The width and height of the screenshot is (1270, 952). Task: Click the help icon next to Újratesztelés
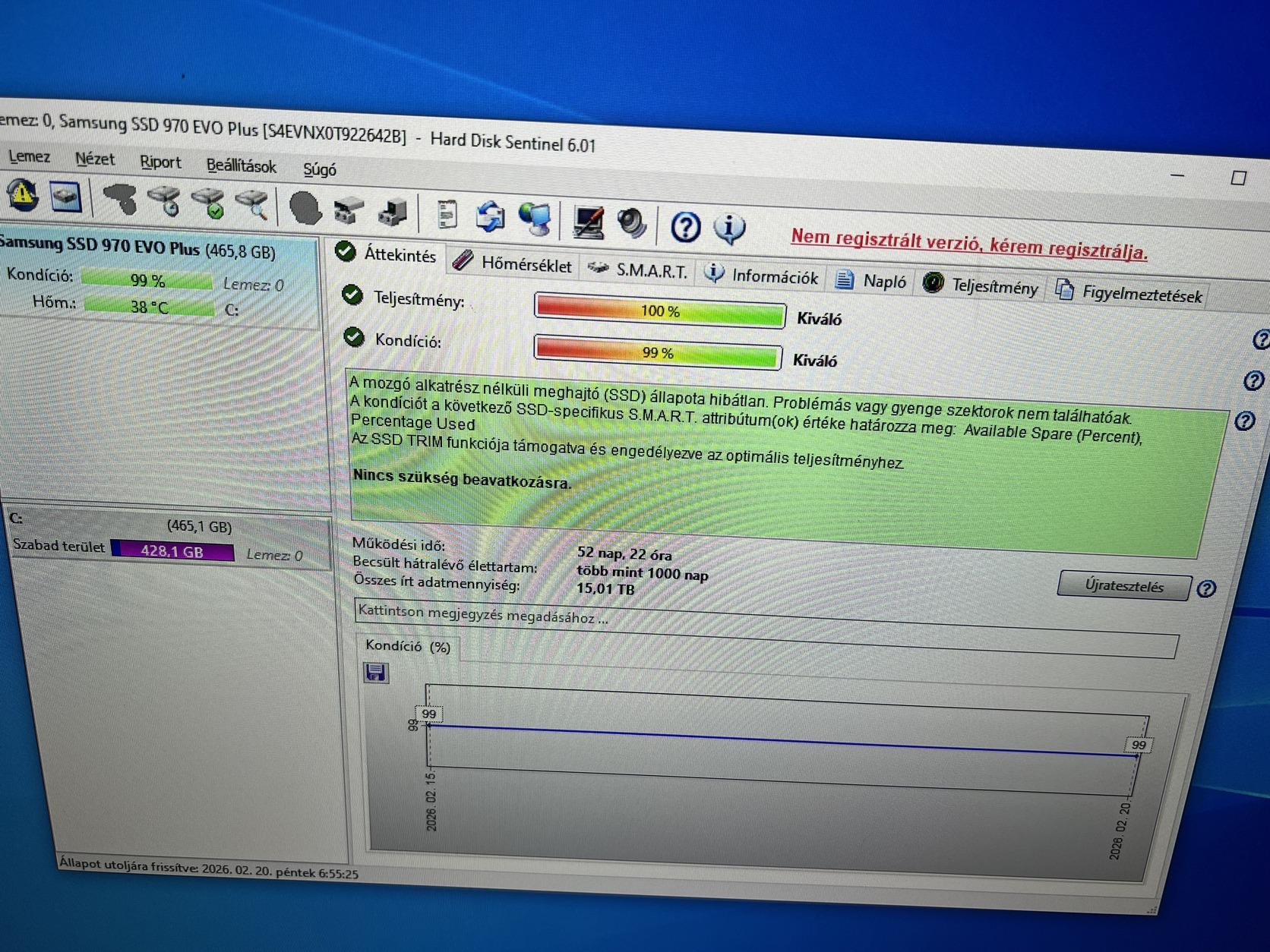pyautogui.click(x=1206, y=588)
